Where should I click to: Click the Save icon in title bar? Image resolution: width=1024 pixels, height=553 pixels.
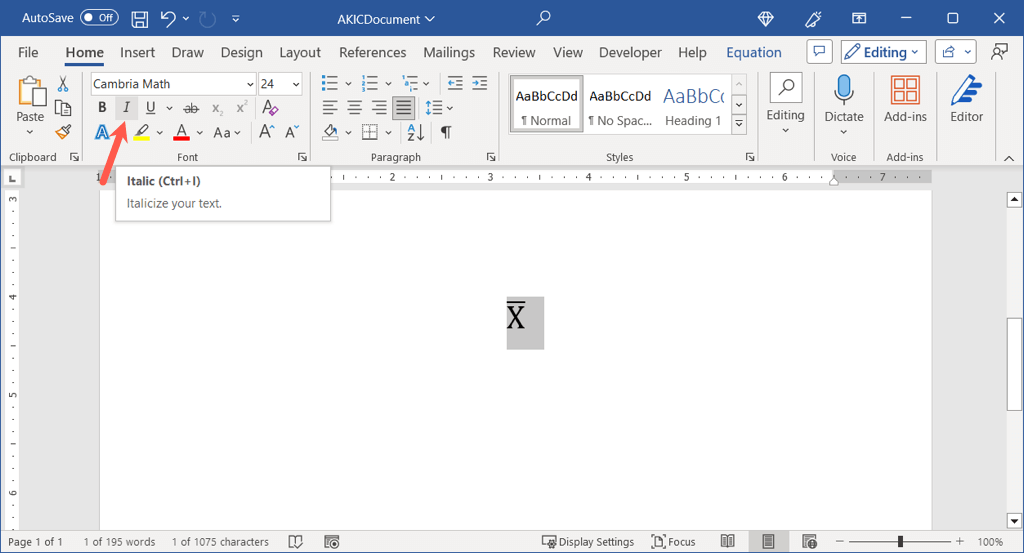tap(140, 18)
